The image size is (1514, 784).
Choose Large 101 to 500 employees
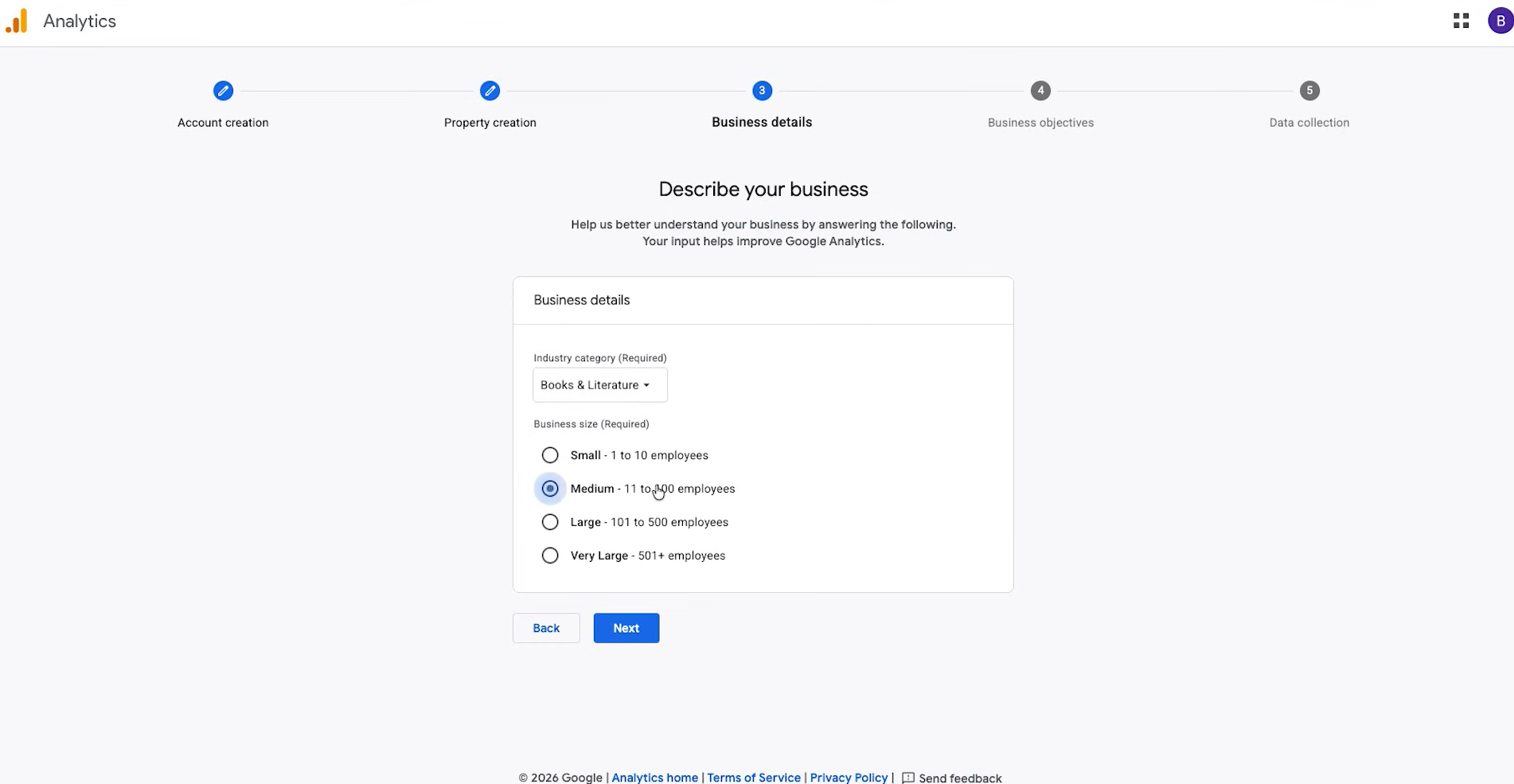point(550,522)
